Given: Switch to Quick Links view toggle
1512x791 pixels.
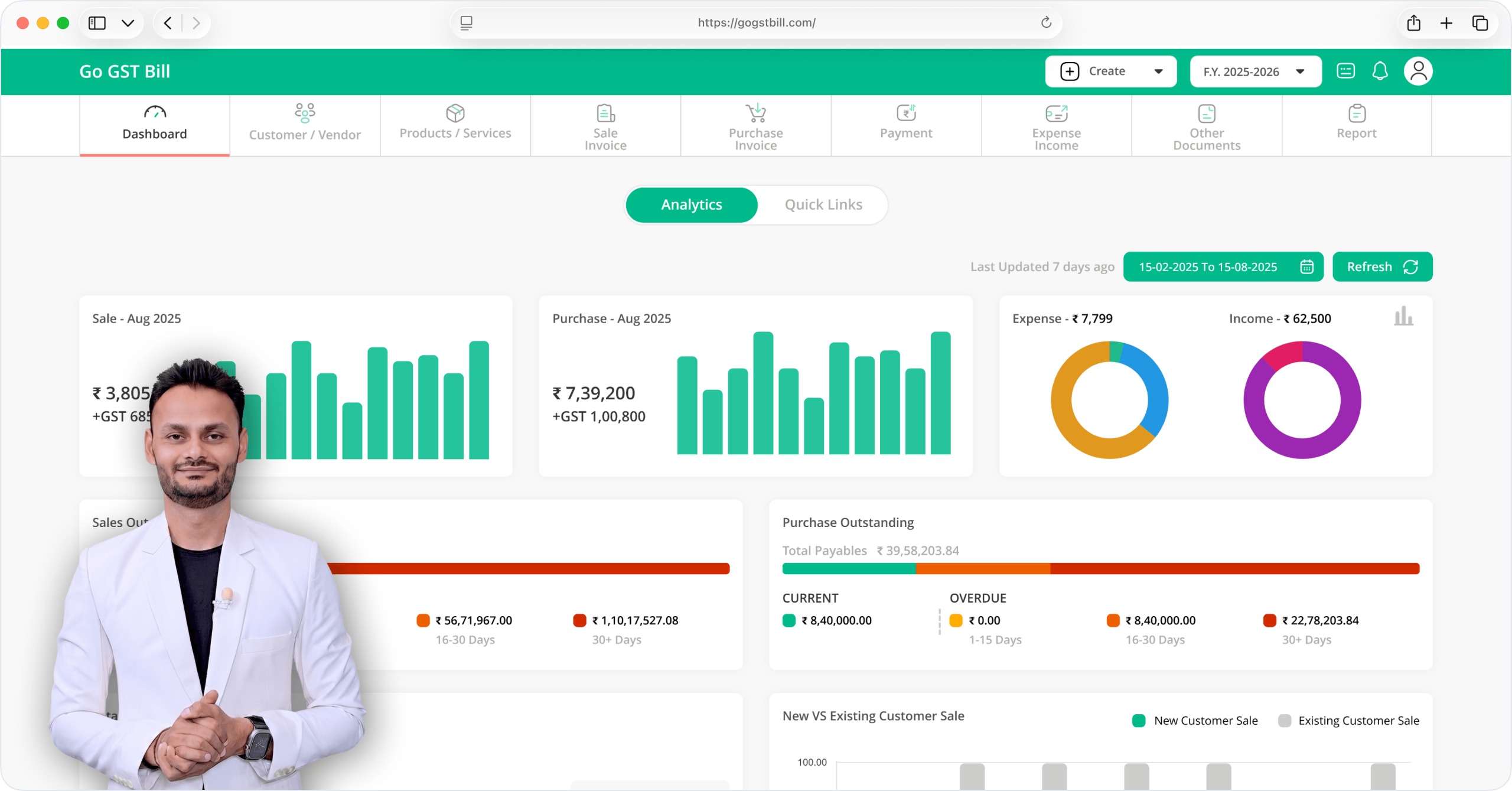Looking at the screenshot, I should (823, 205).
